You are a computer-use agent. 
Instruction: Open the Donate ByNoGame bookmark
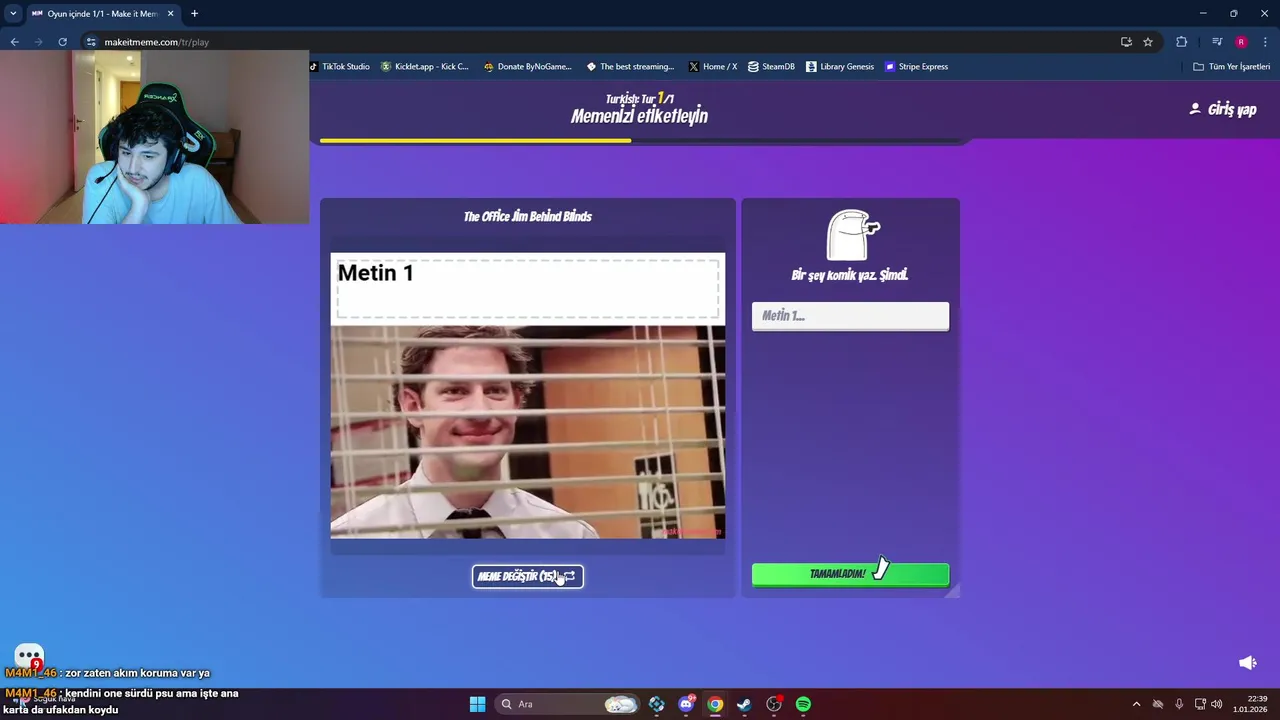pos(527,67)
